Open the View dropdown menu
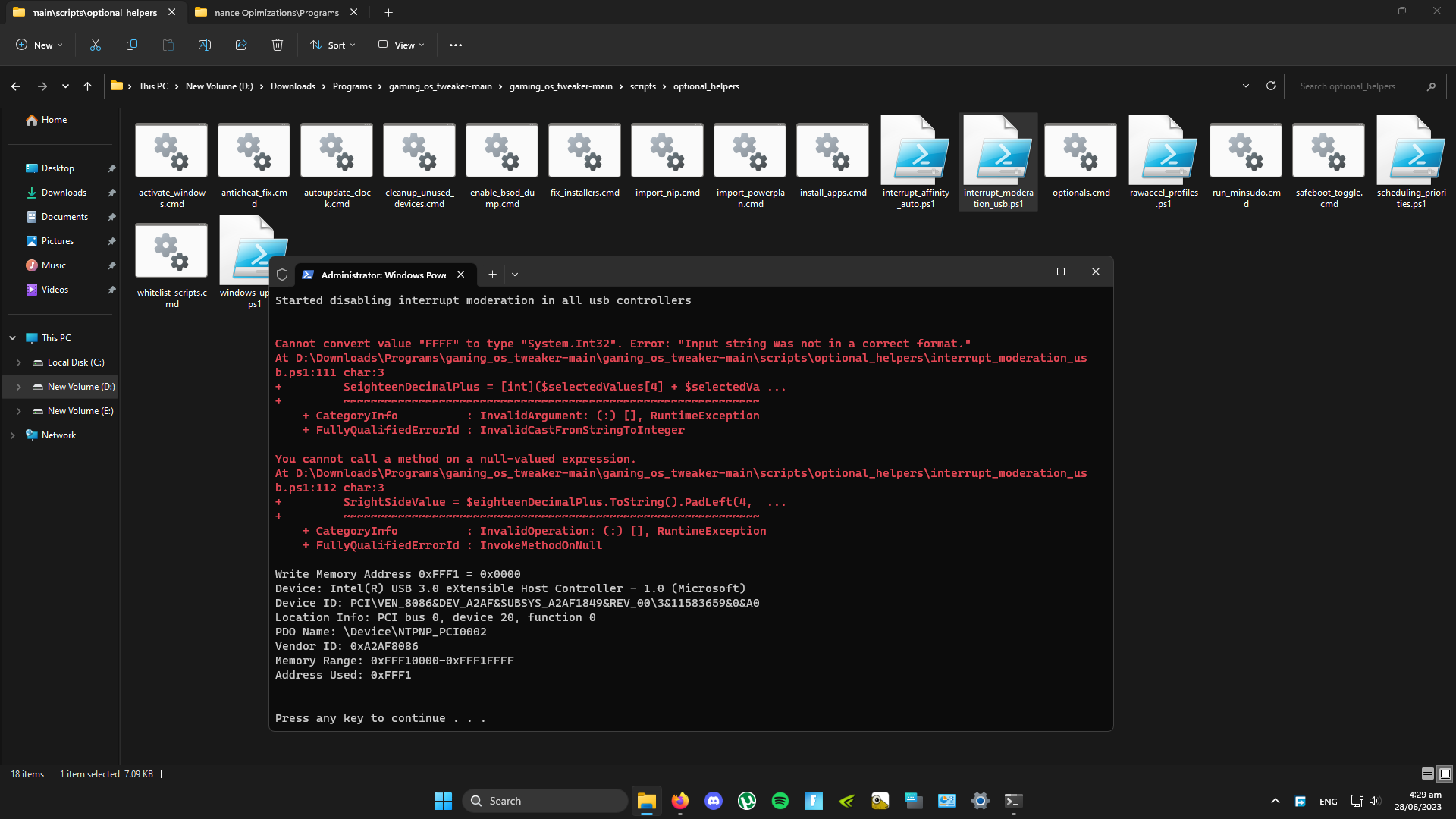 (x=401, y=45)
